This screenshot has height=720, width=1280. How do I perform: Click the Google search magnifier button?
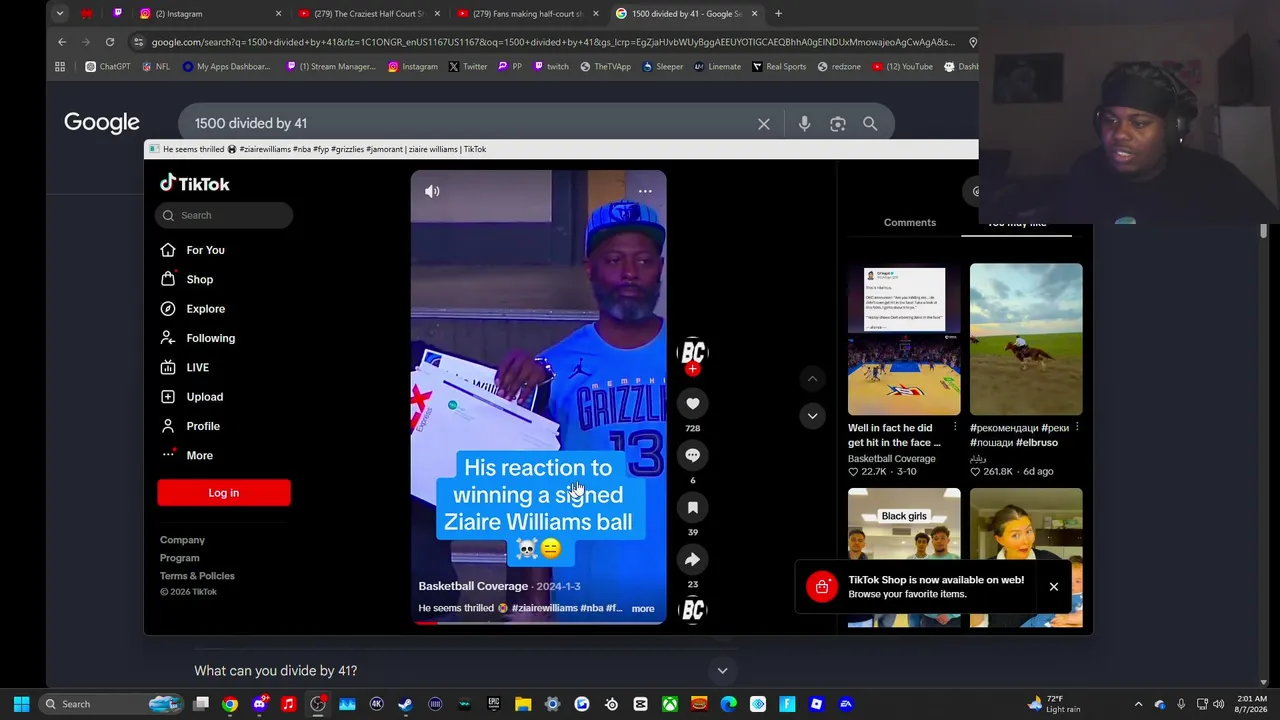870,123
